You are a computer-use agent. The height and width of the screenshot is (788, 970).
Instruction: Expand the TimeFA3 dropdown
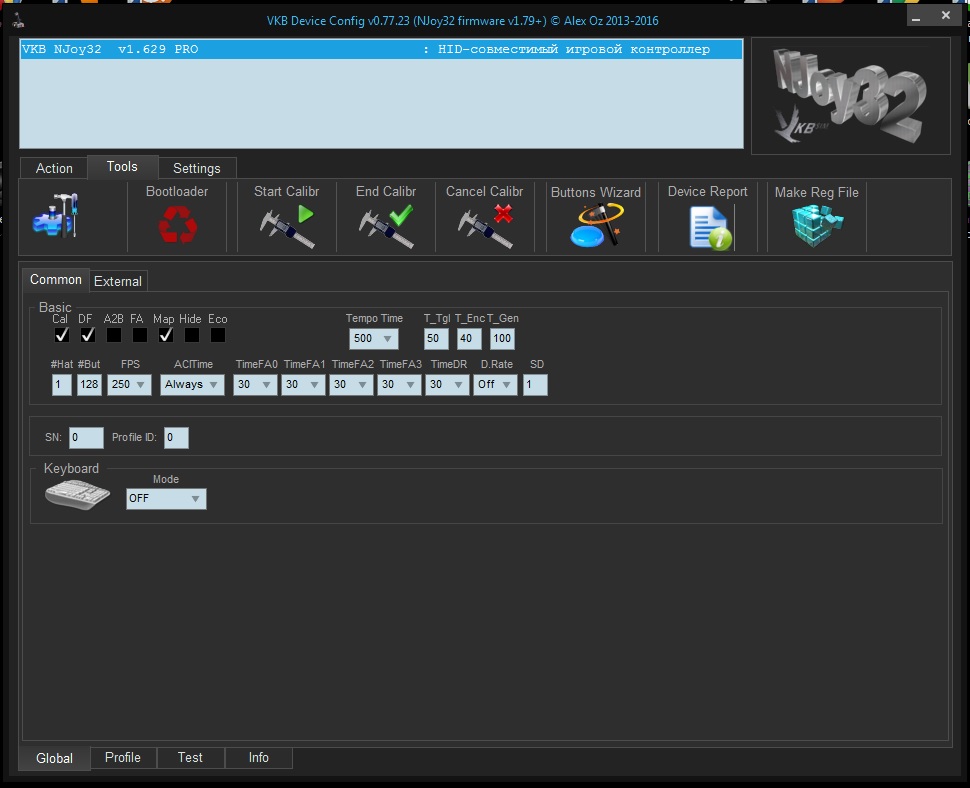[399, 384]
